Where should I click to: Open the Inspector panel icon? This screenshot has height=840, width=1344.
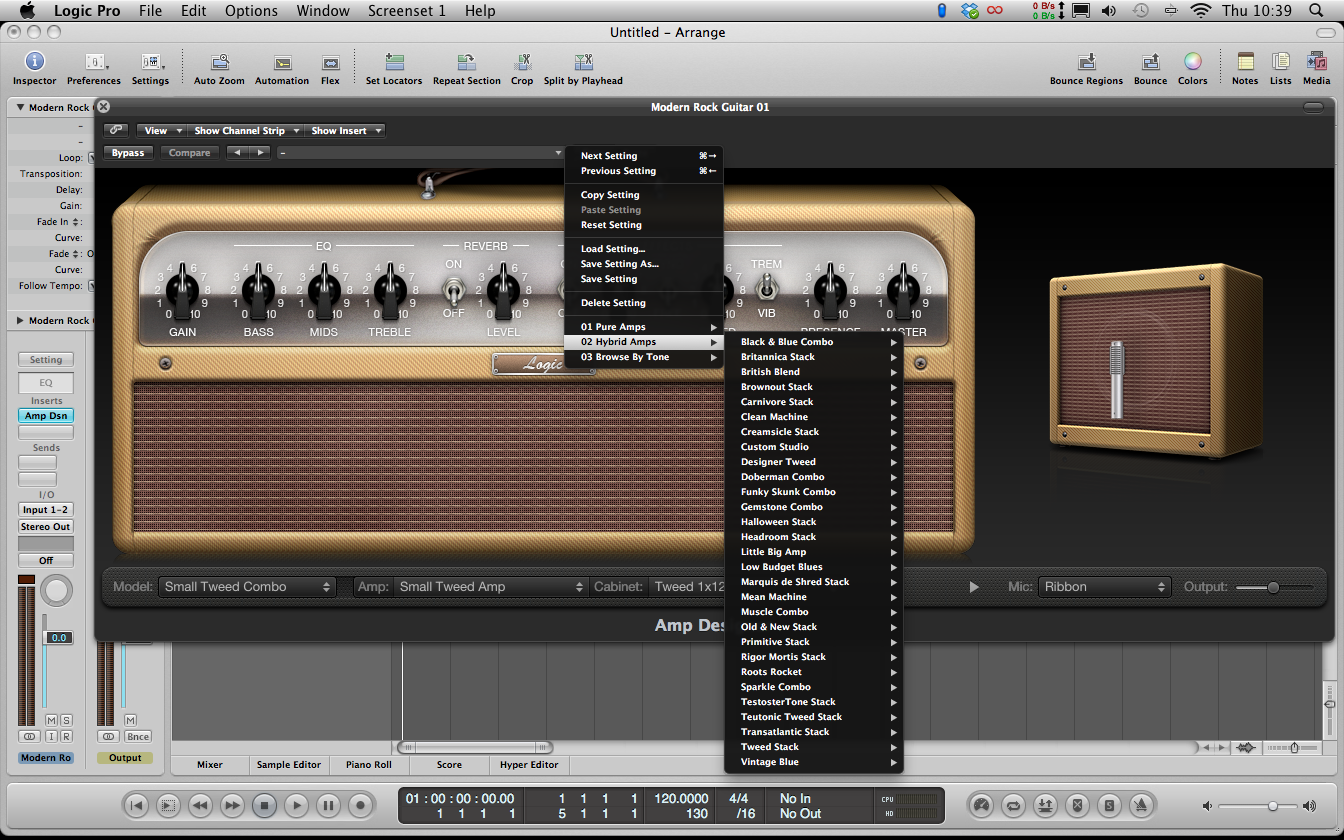point(34,62)
